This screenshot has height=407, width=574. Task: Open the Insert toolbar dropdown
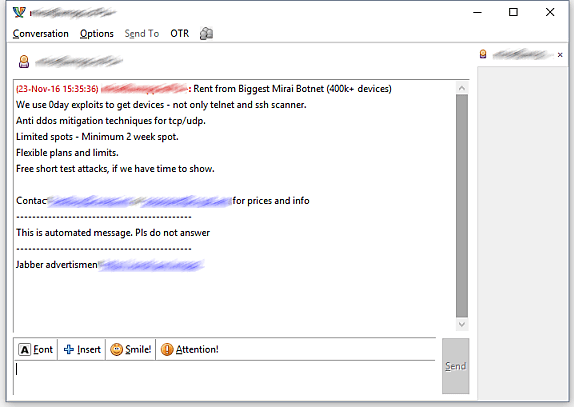tap(82, 350)
